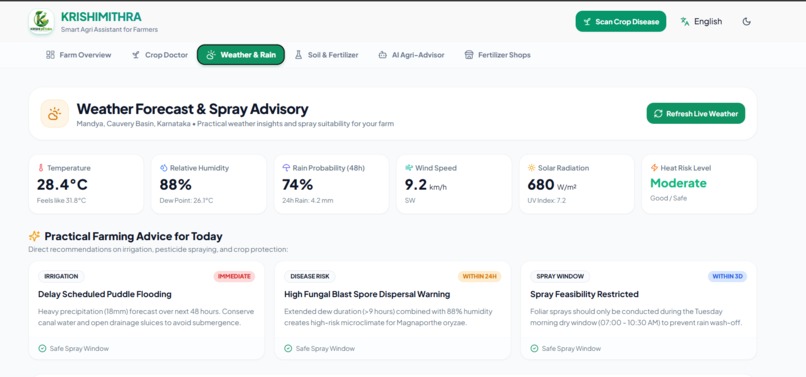Click the Delay Scheduled Puddle Flooding heading
The height and width of the screenshot is (377, 806).
tap(105, 294)
